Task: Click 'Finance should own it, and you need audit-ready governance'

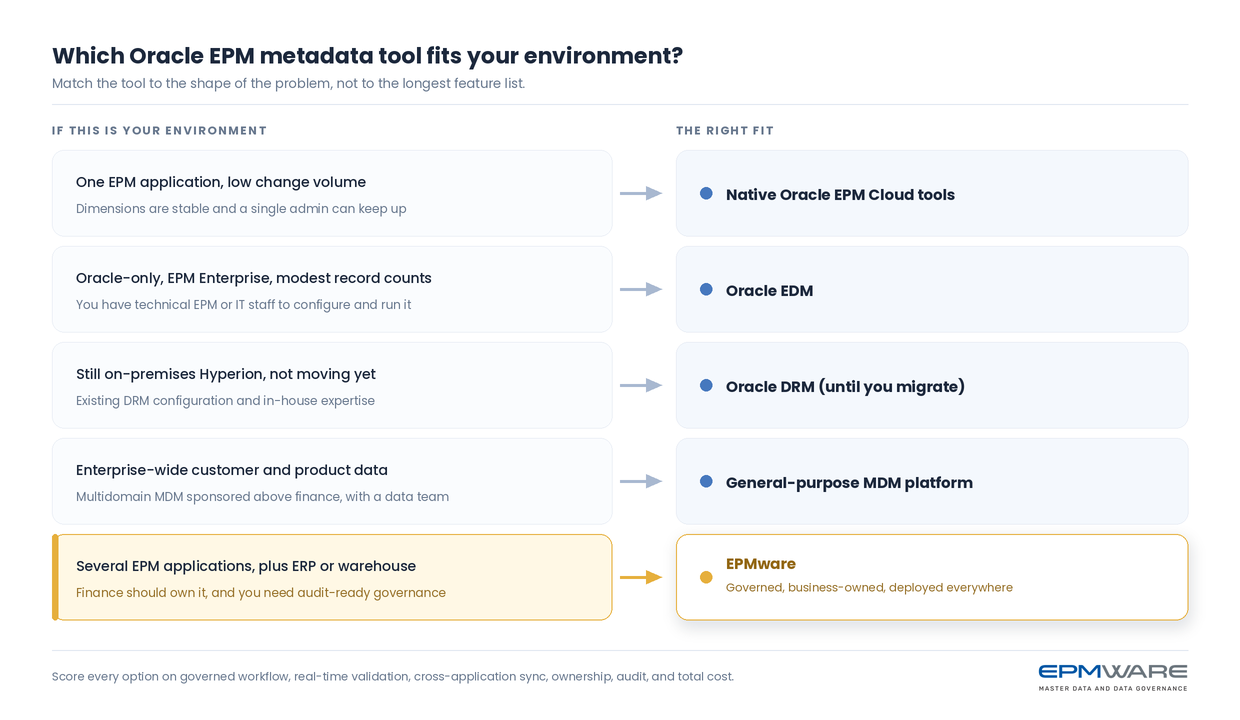Action: [x=261, y=593]
